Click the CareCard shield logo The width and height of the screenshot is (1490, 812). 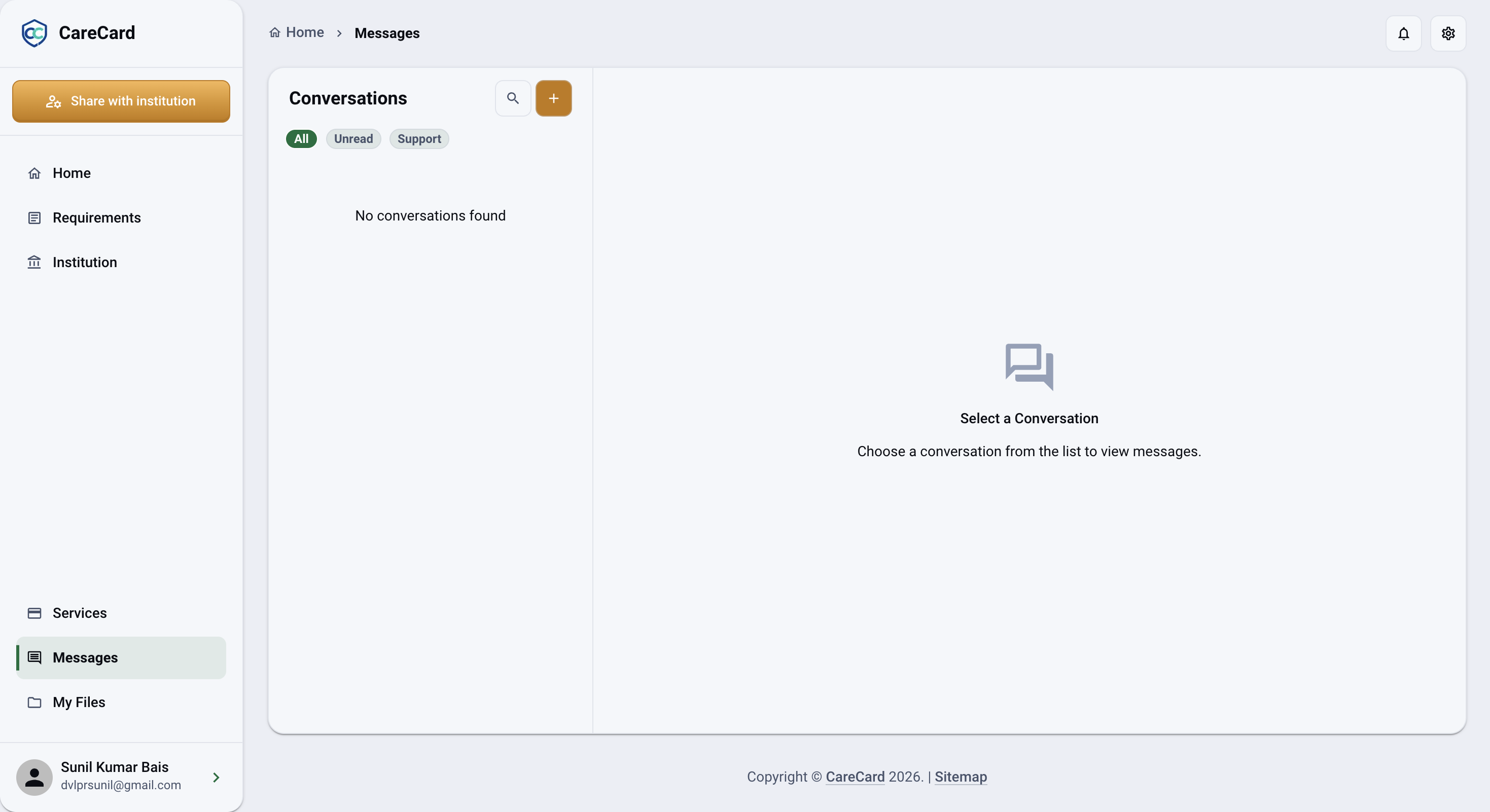pos(34,33)
